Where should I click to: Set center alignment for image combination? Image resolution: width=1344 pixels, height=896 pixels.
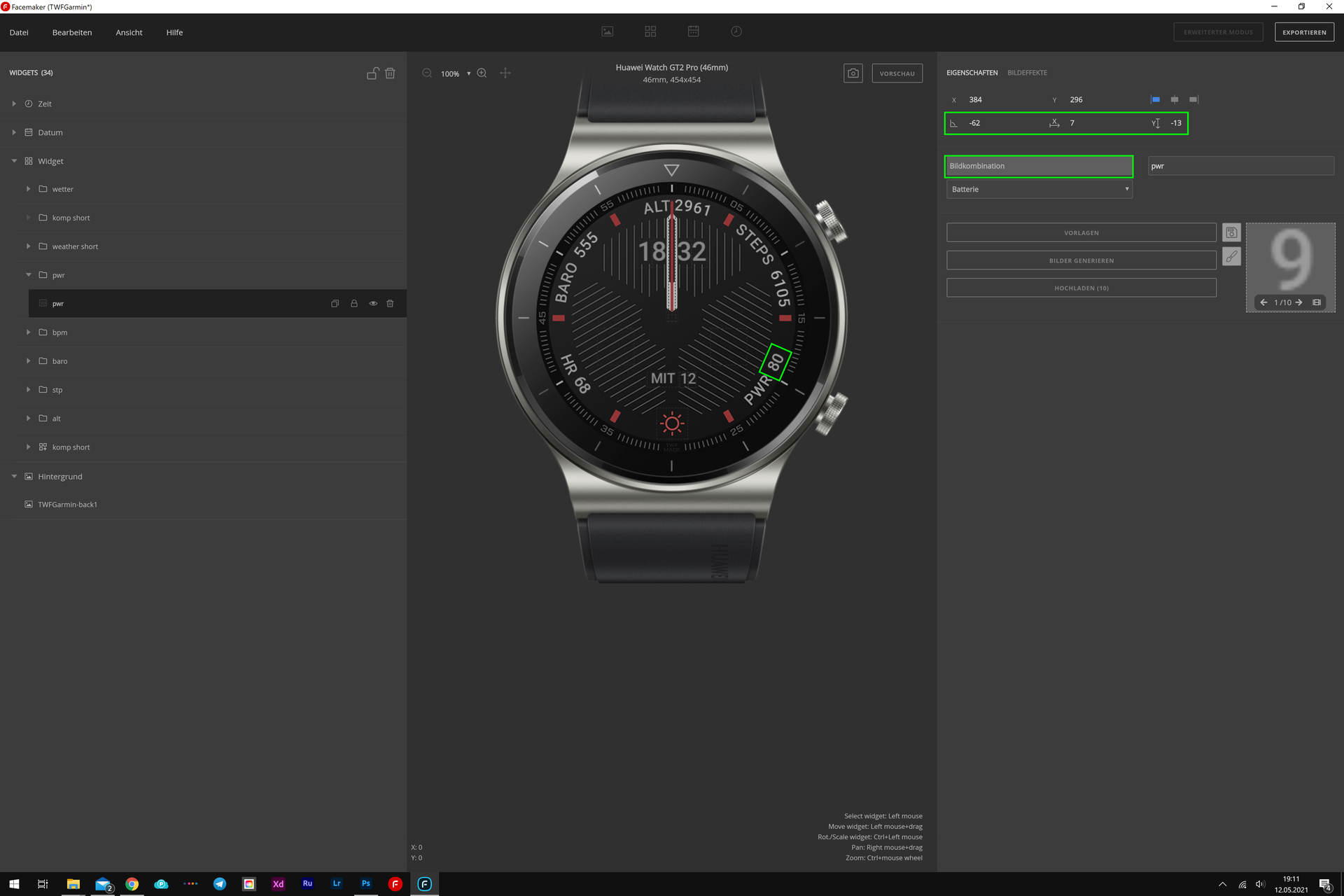click(1175, 99)
